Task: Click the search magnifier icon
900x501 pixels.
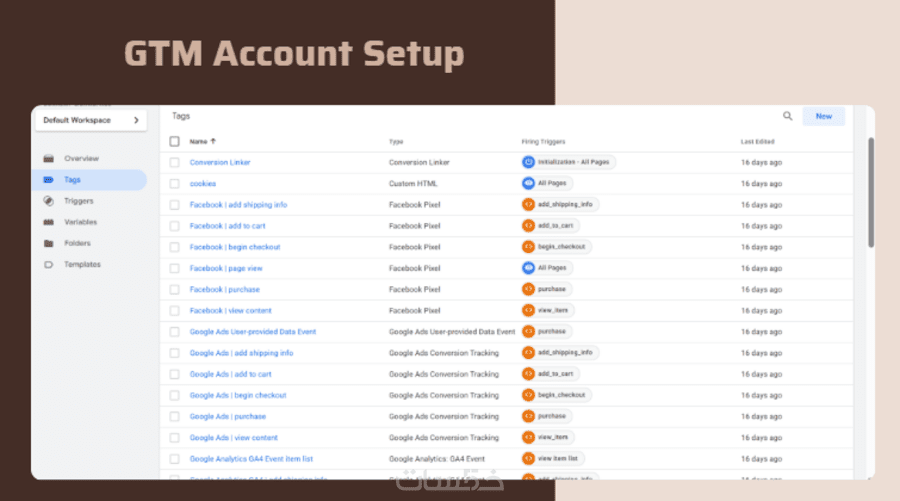Action: coord(788,116)
